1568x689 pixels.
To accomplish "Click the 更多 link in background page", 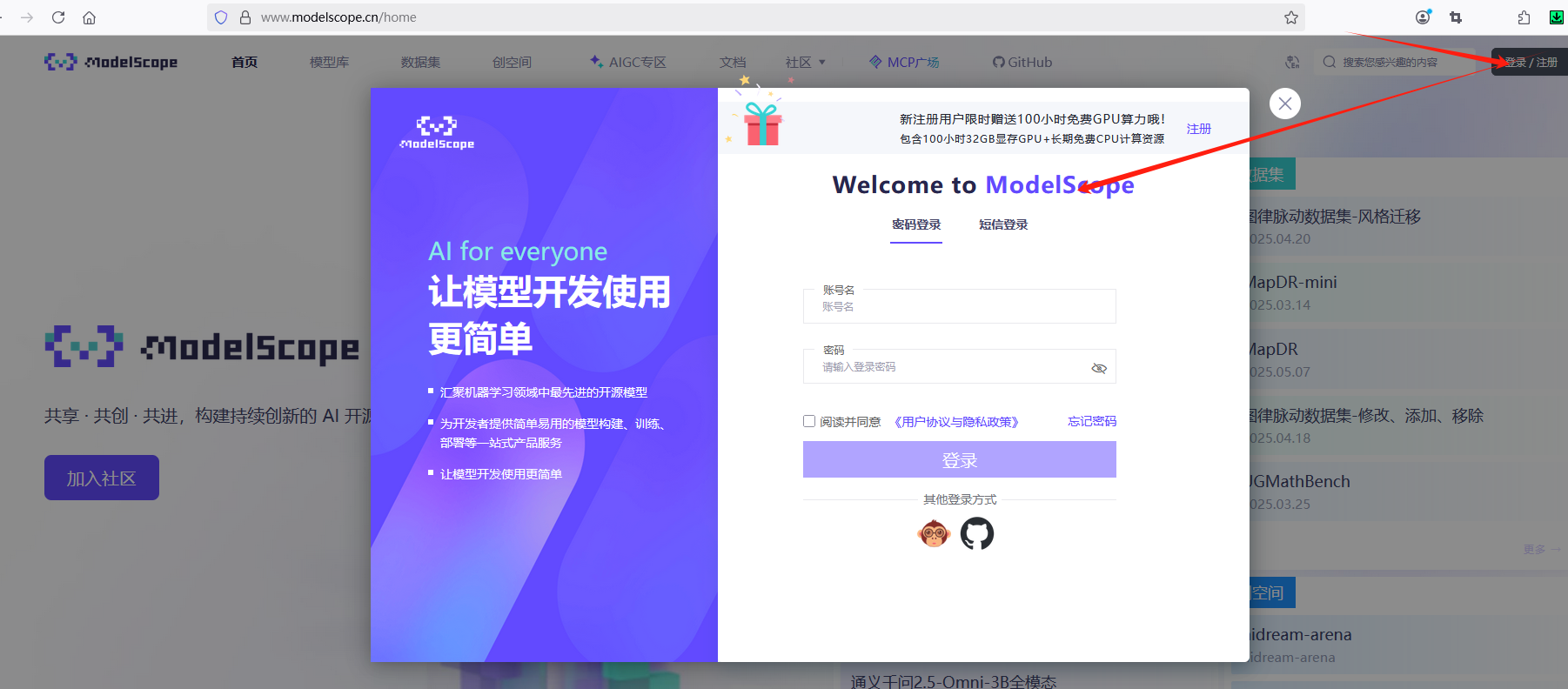I will point(1542,550).
